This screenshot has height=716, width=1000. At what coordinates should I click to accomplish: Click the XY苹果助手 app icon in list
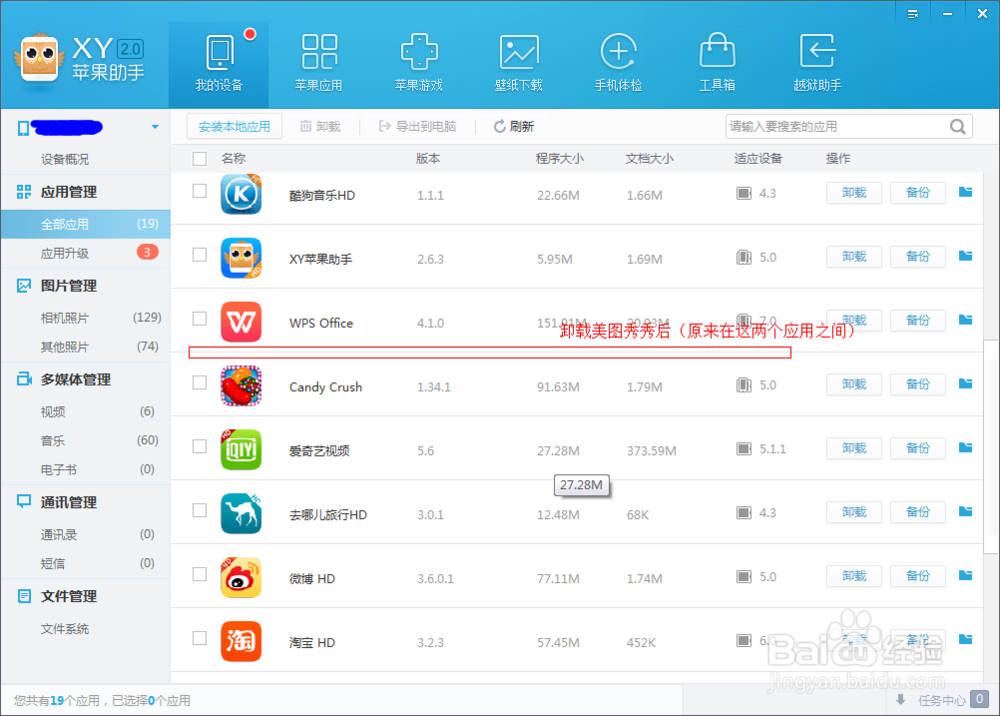click(x=241, y=258)
